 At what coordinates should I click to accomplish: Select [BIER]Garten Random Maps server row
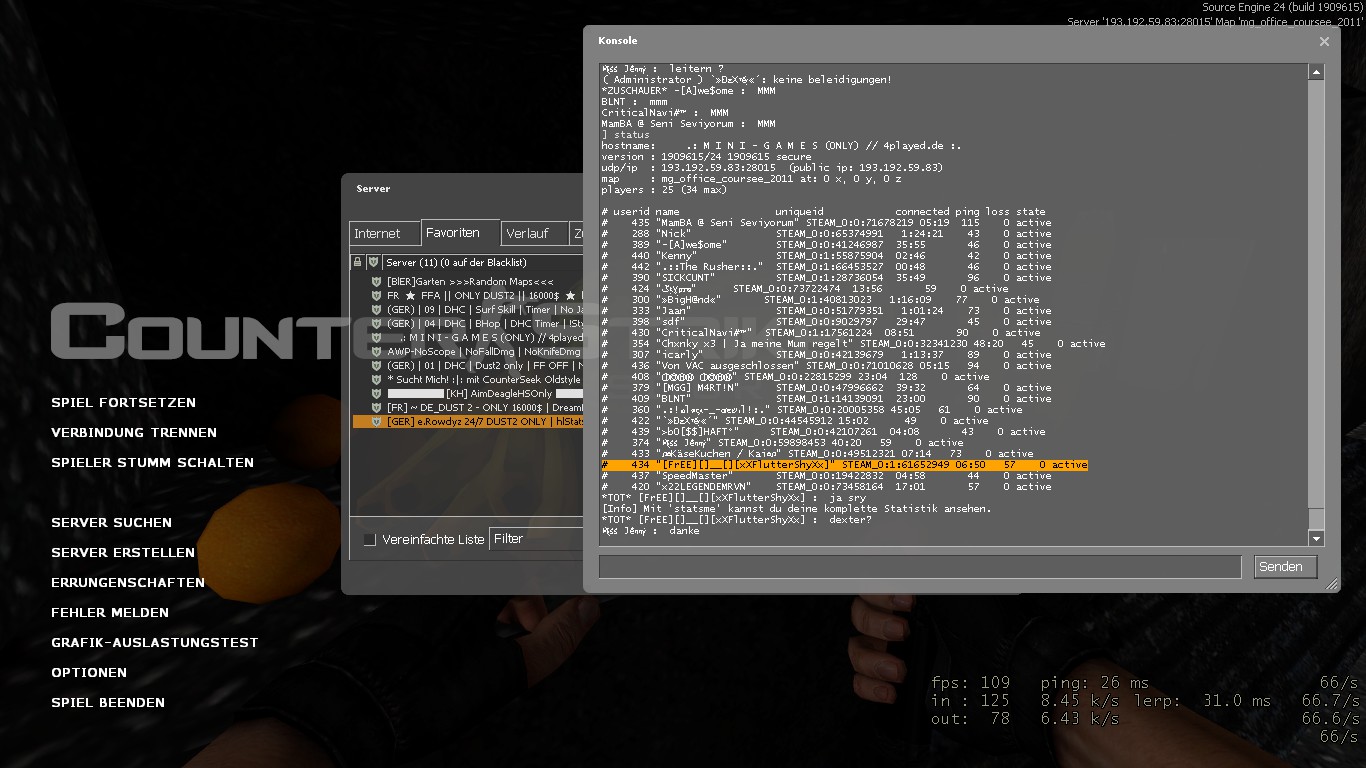[x=468, y=282]
